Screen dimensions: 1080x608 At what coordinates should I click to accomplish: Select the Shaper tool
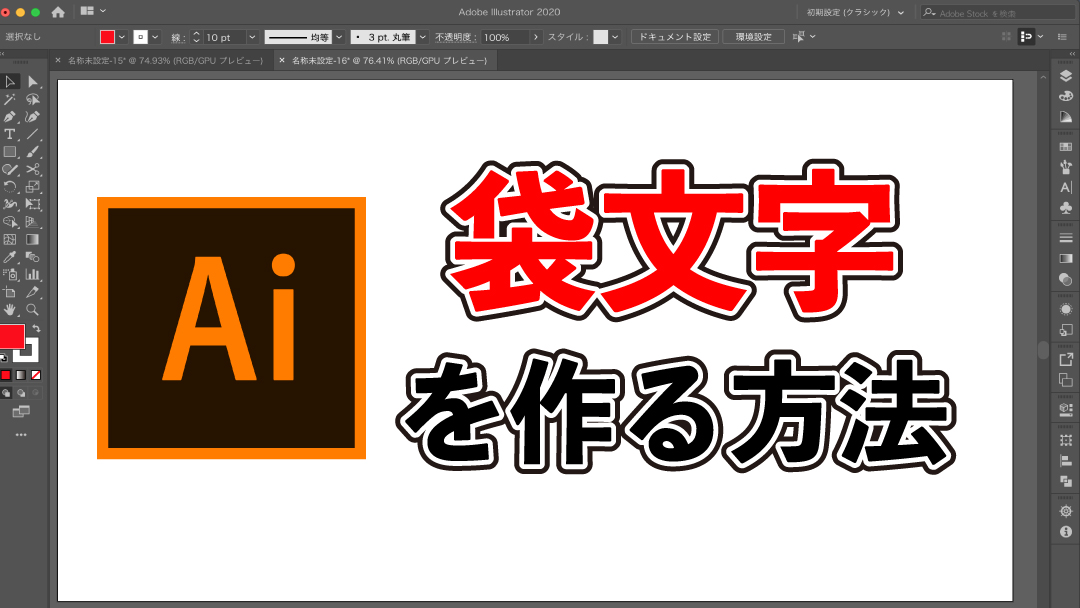(x=10, y=169)
